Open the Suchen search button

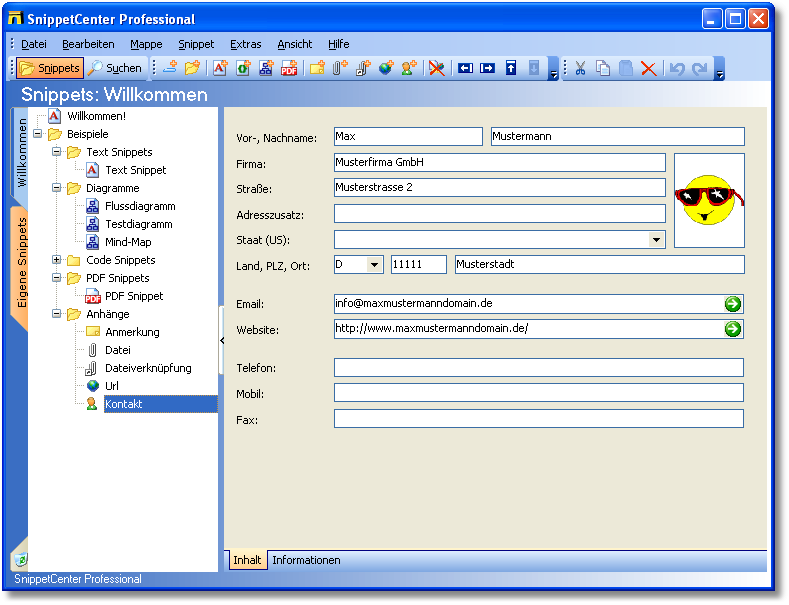pyautogui.click(x=115, y=68)
